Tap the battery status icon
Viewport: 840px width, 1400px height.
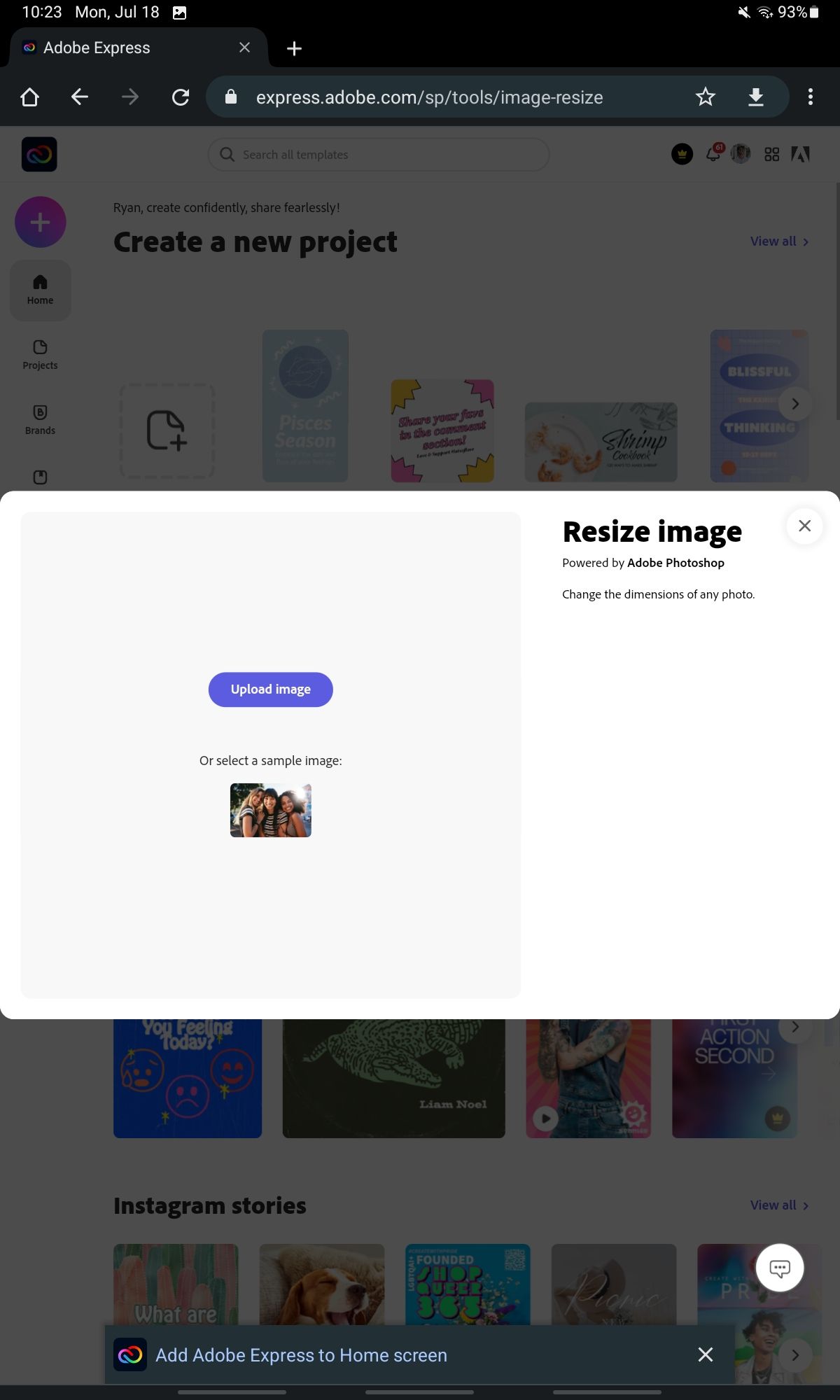[814, 13]
